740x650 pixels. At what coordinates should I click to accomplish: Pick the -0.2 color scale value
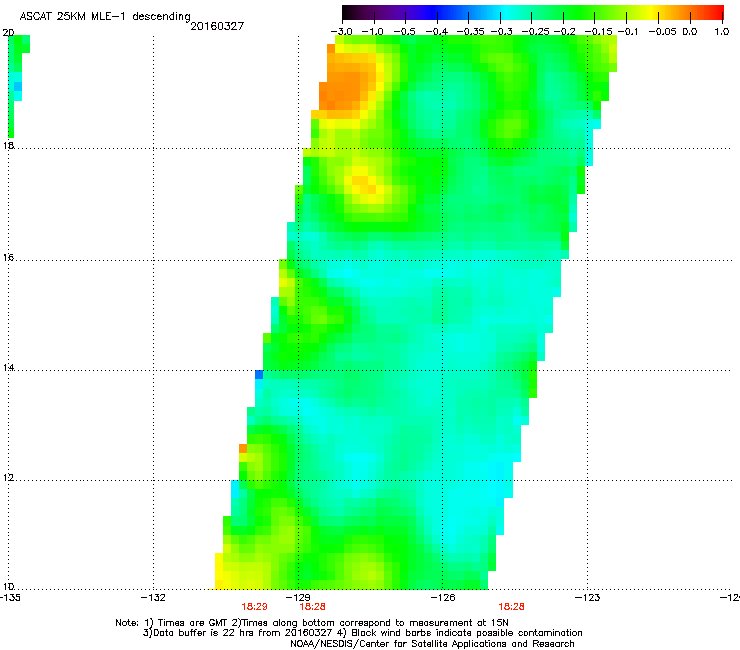click(564, 32)
